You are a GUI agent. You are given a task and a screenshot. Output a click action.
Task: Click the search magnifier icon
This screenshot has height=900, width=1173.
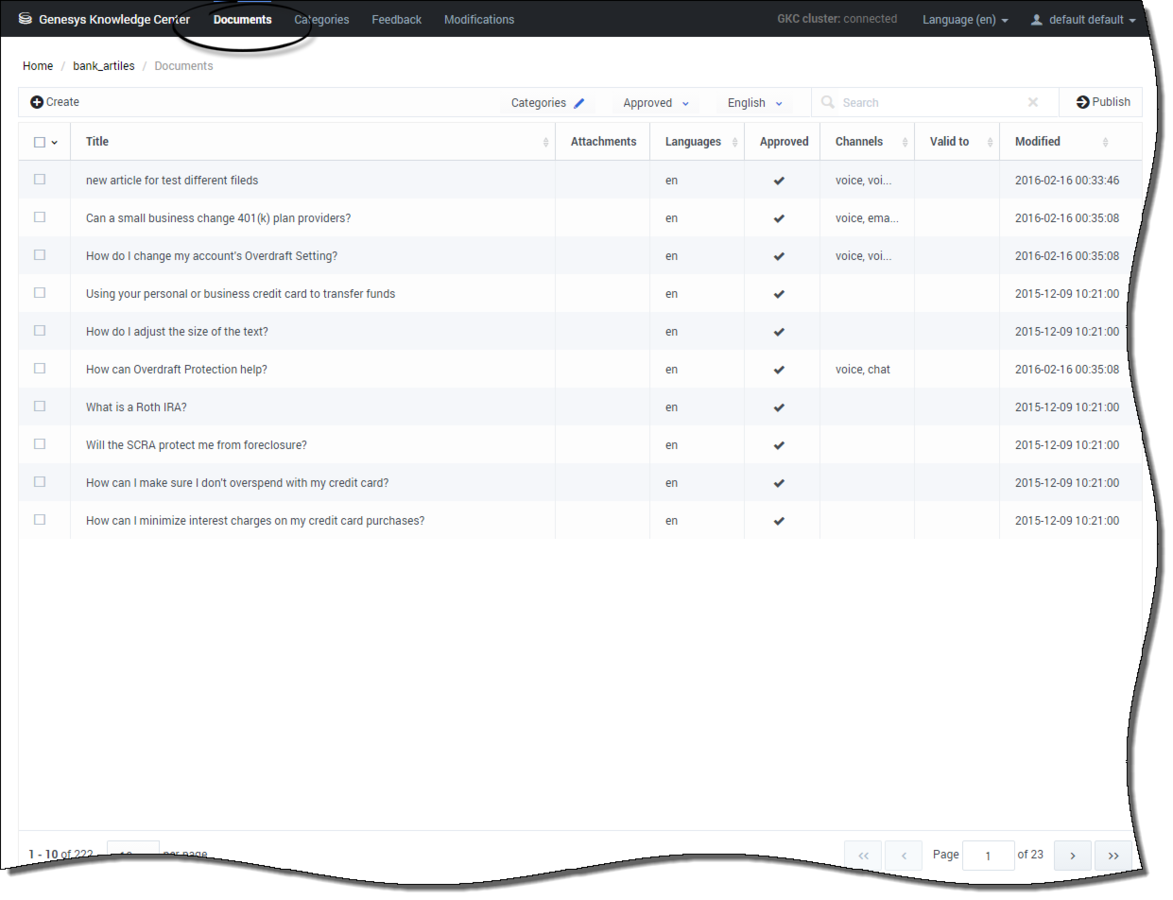pyautogui.click(x=827, y=102)
